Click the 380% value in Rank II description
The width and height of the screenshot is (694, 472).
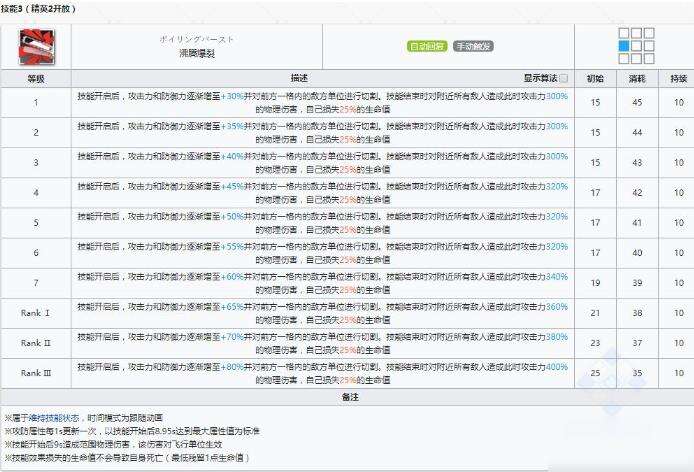click(x=557, y=337)
